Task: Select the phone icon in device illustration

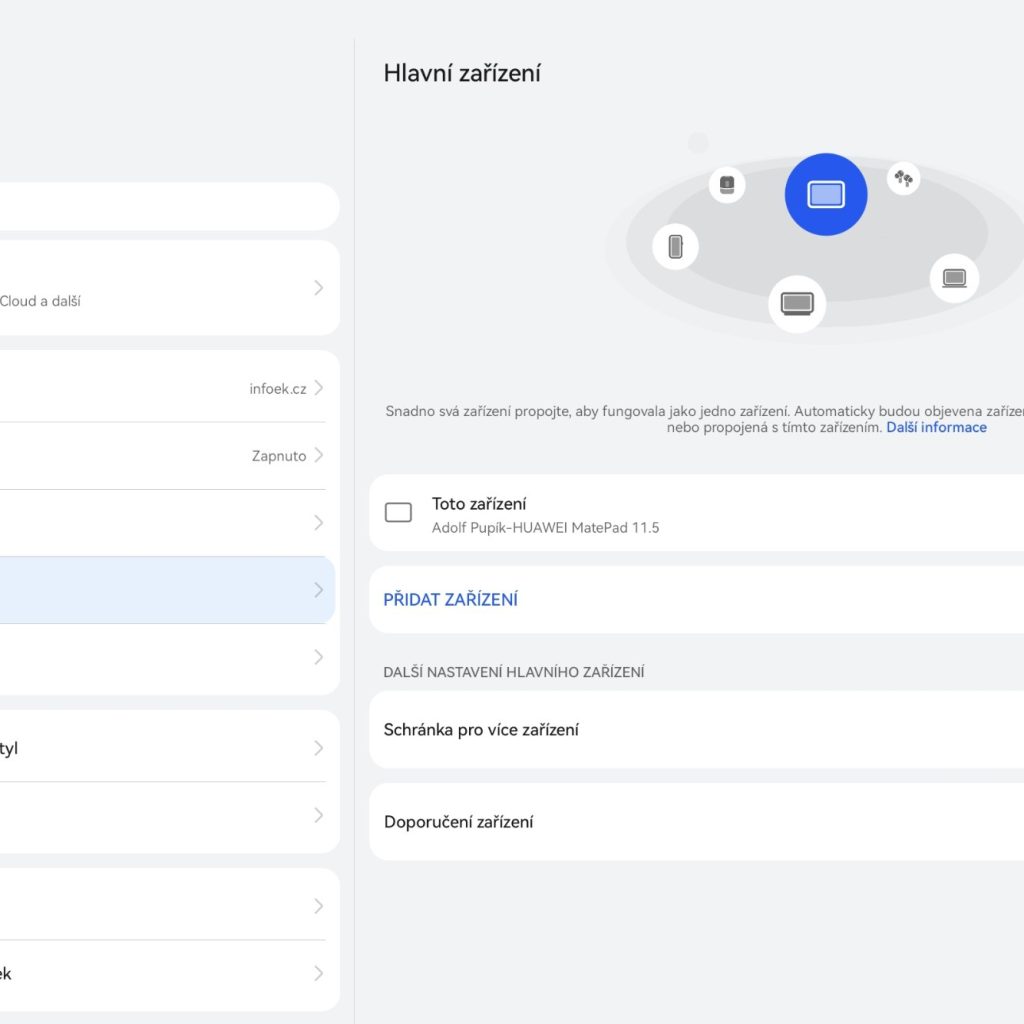Action: [675, 246]
